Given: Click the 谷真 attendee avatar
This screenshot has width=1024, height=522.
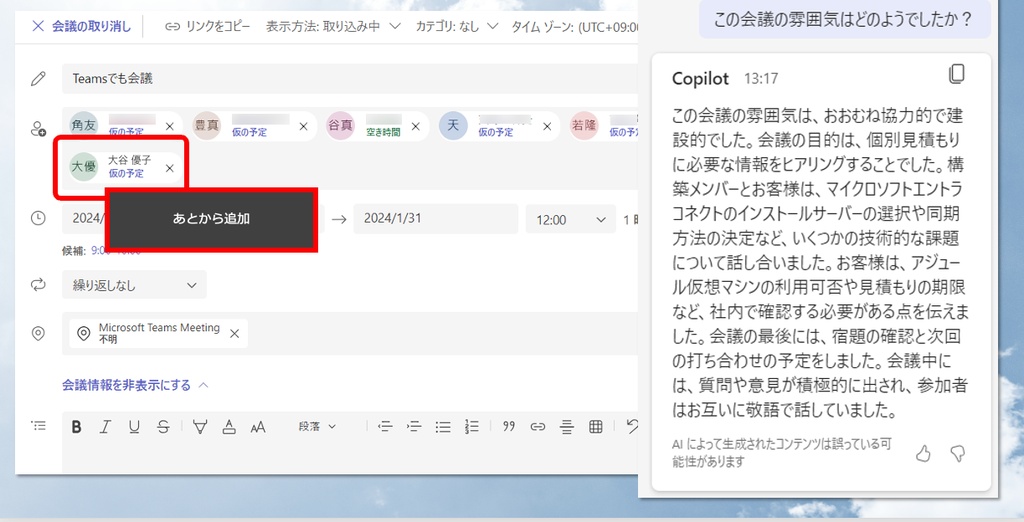Looking at the screenshot, I should point(340,125).
